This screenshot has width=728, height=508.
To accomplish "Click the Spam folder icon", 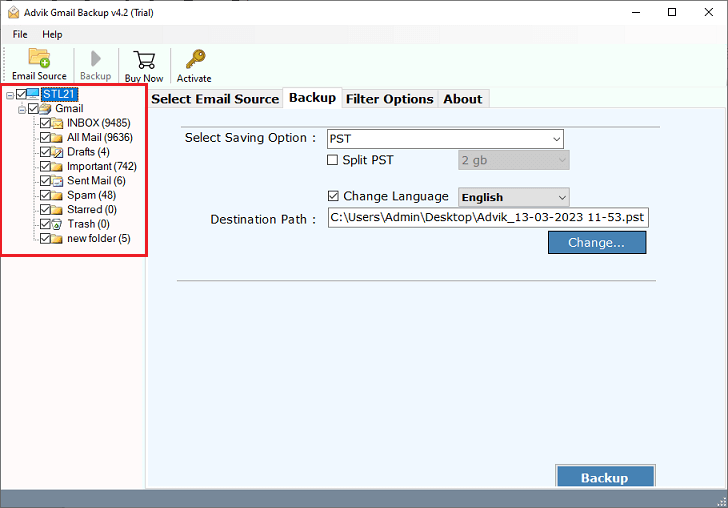I will 57,195.
